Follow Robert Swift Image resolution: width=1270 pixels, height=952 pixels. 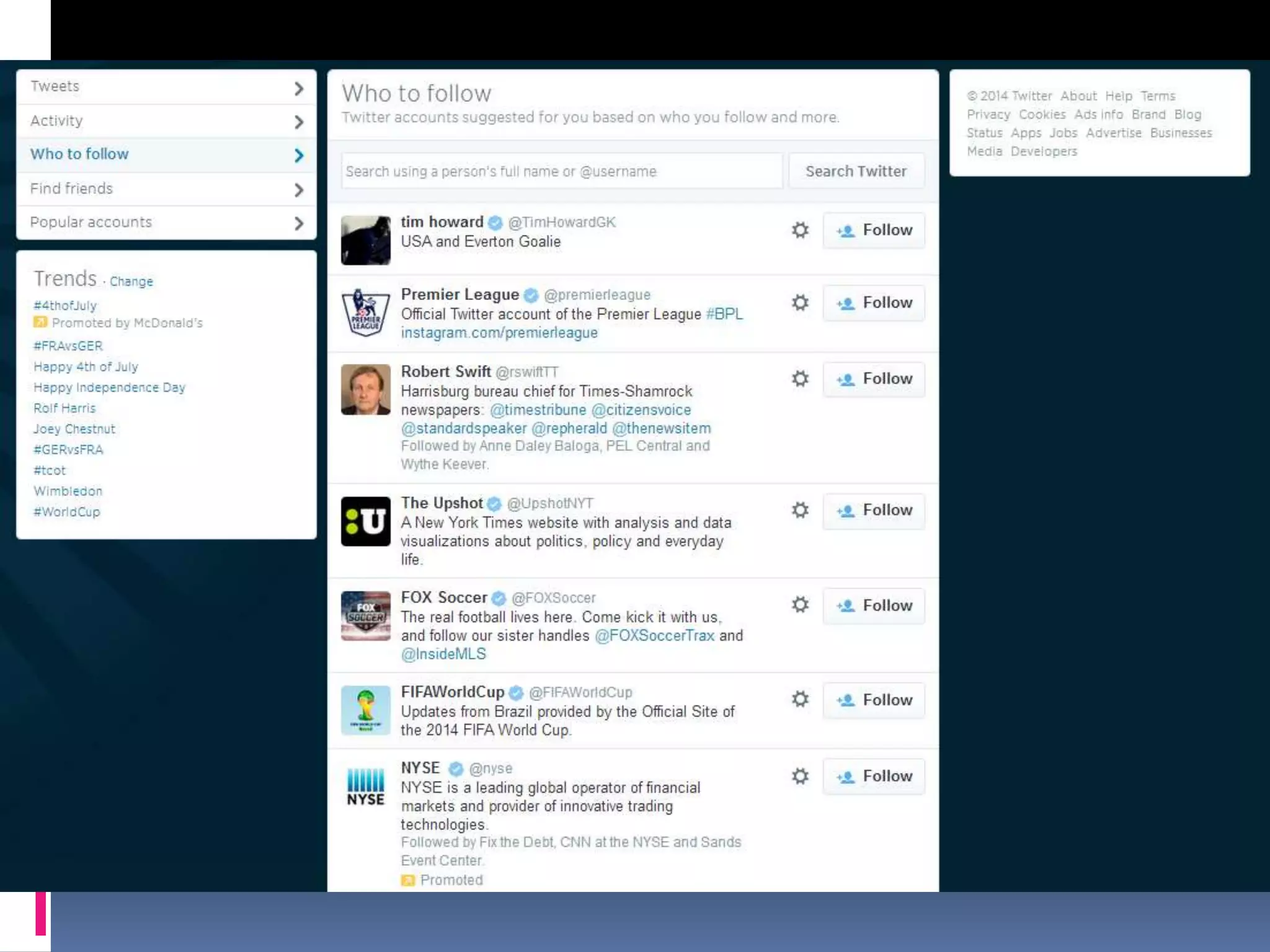point(874,379)
